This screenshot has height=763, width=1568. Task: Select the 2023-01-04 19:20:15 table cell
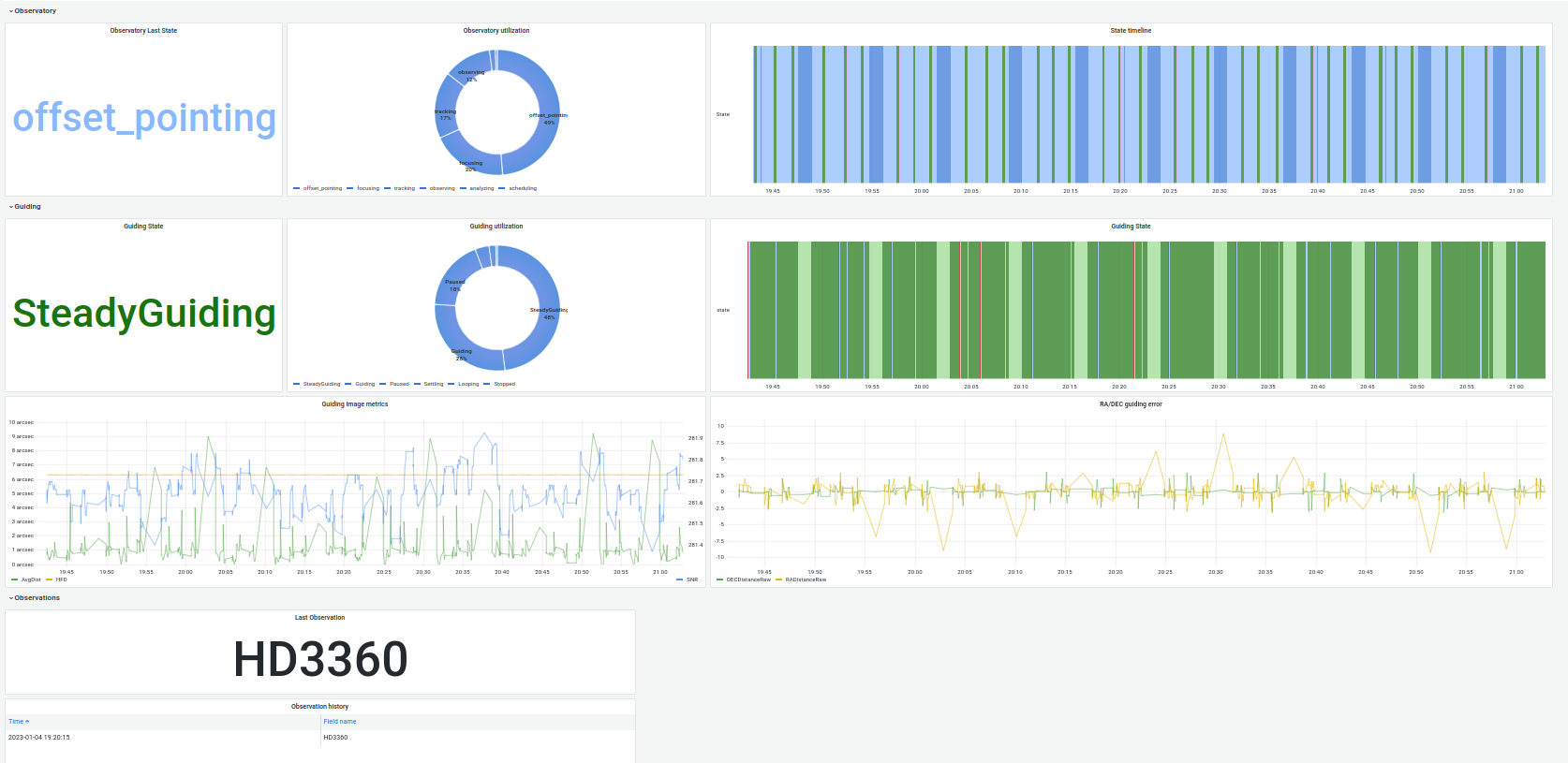pos(162,738)
